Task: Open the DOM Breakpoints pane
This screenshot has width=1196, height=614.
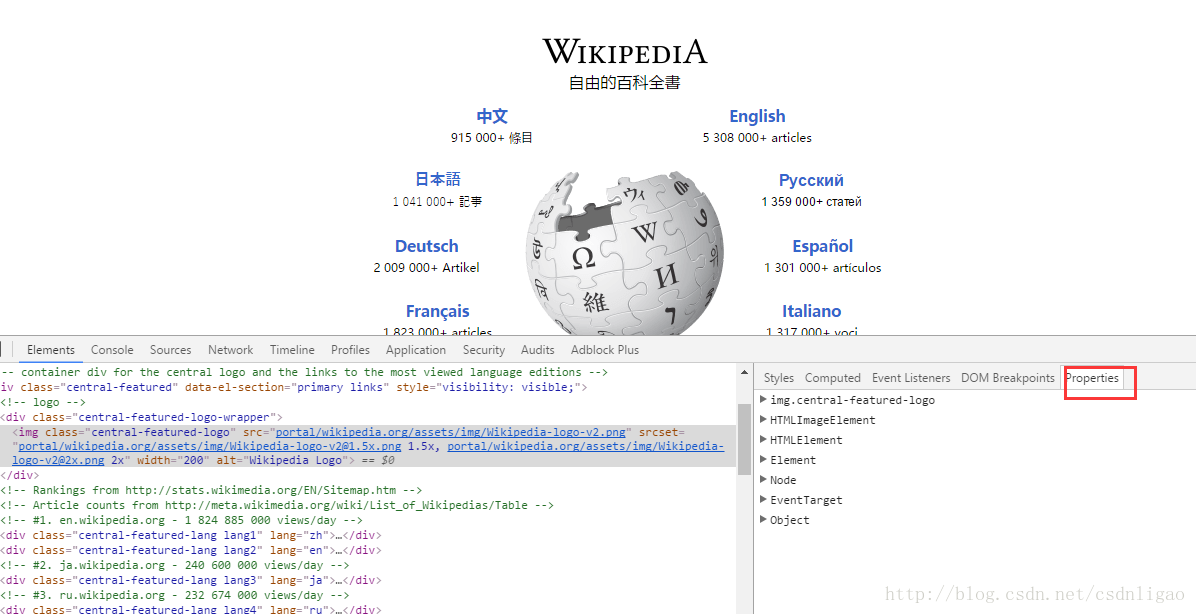Action: (1008, 378)
